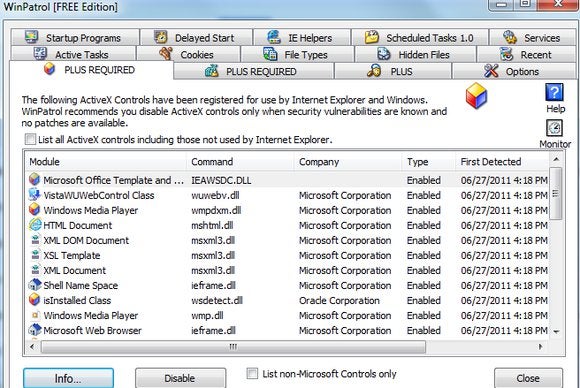The height and width of the screenshot is (388, 580).
Task: Open the Hidden Files tab
Action: pyautogui.click(x=415, y=54)
